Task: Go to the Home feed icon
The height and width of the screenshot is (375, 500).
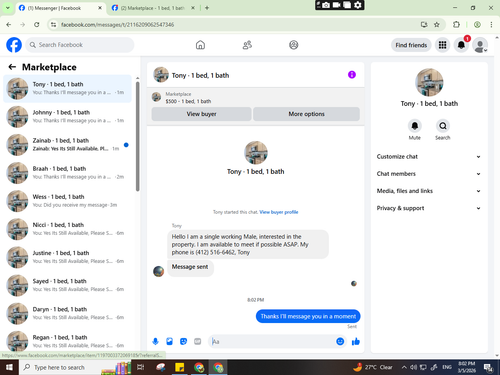Action: pos(200,45)
